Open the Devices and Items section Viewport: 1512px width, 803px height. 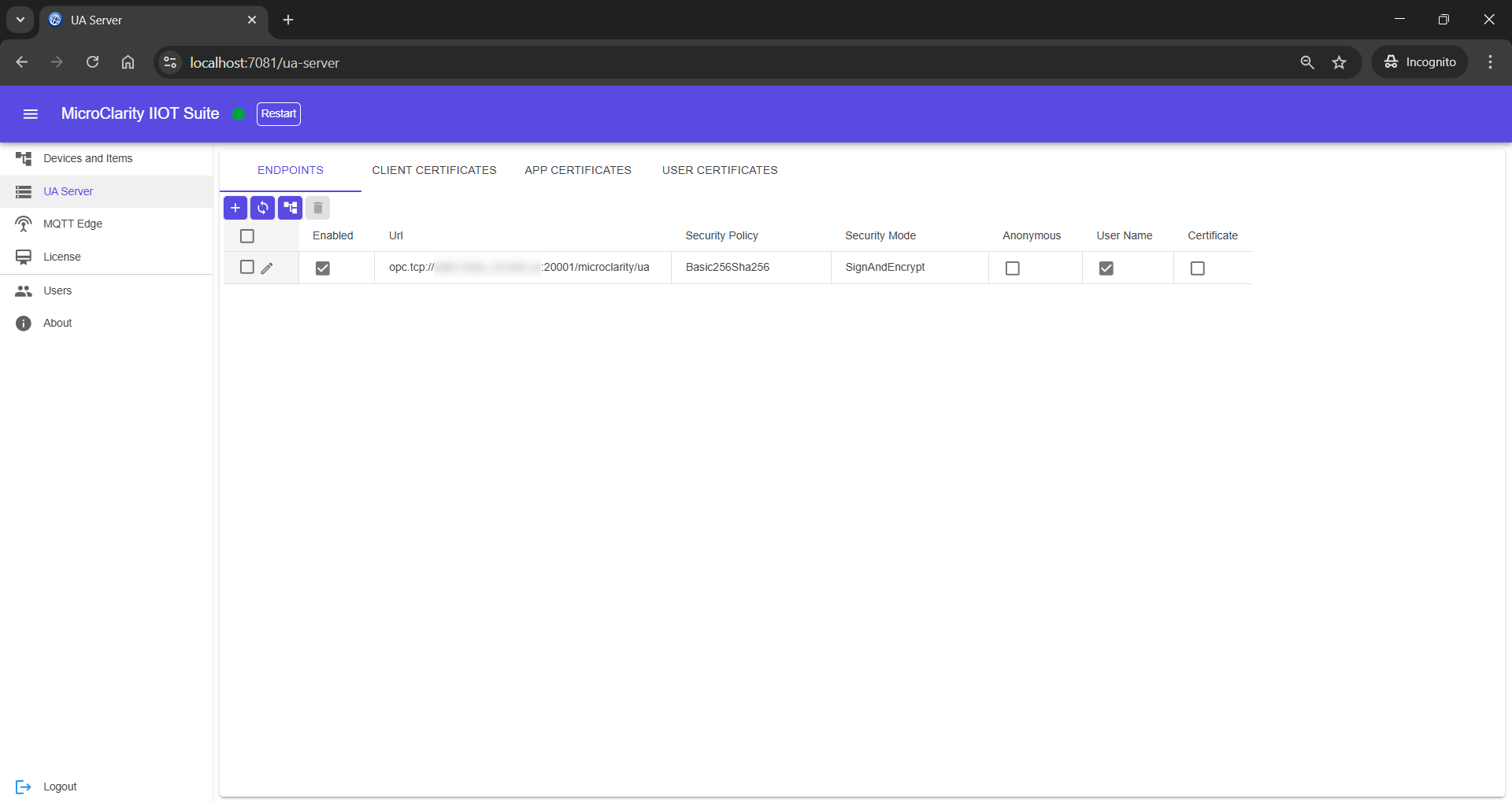[87, 157]
